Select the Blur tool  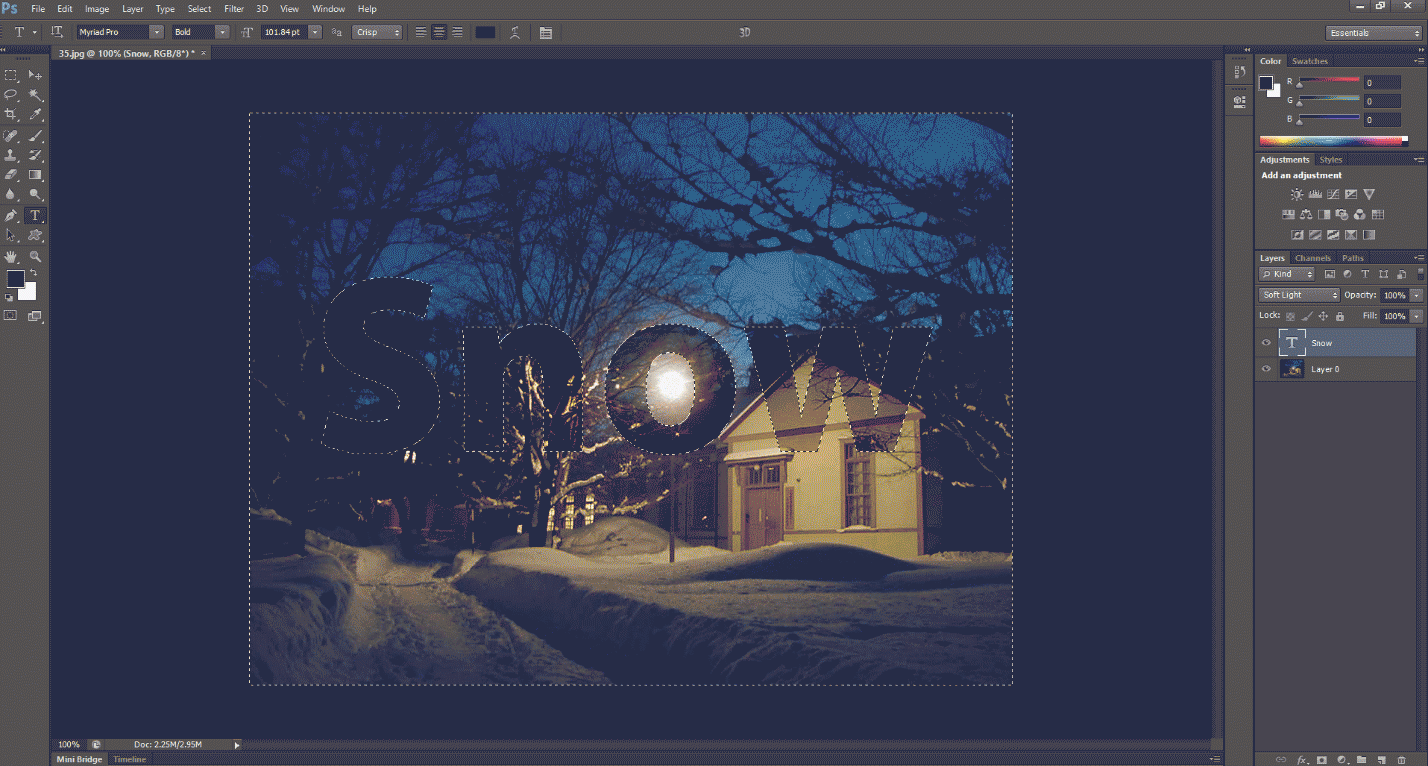pos(11,195)
